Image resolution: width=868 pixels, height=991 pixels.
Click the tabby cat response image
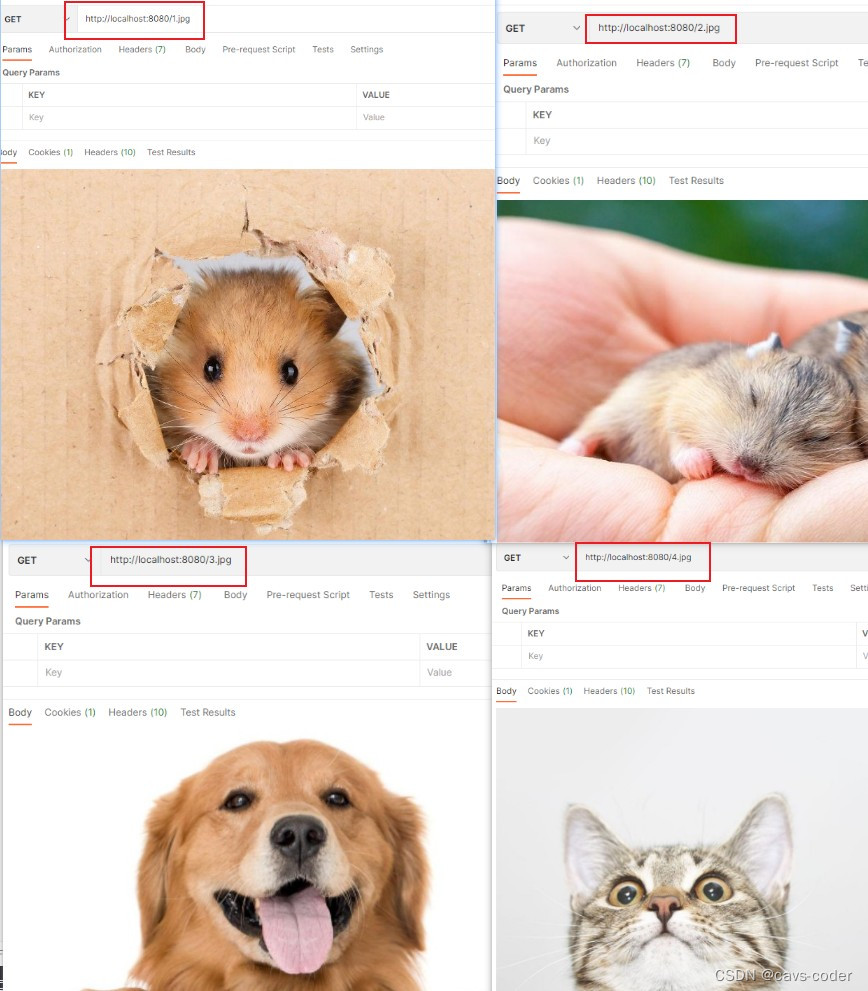tap(682, 849)
